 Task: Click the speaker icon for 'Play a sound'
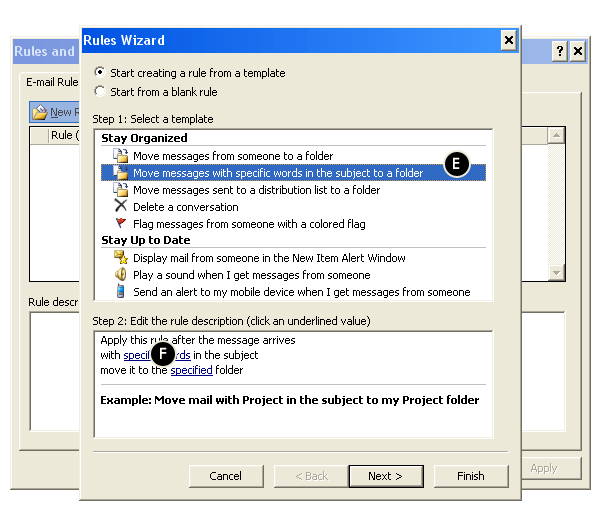(x=120, y=275)
